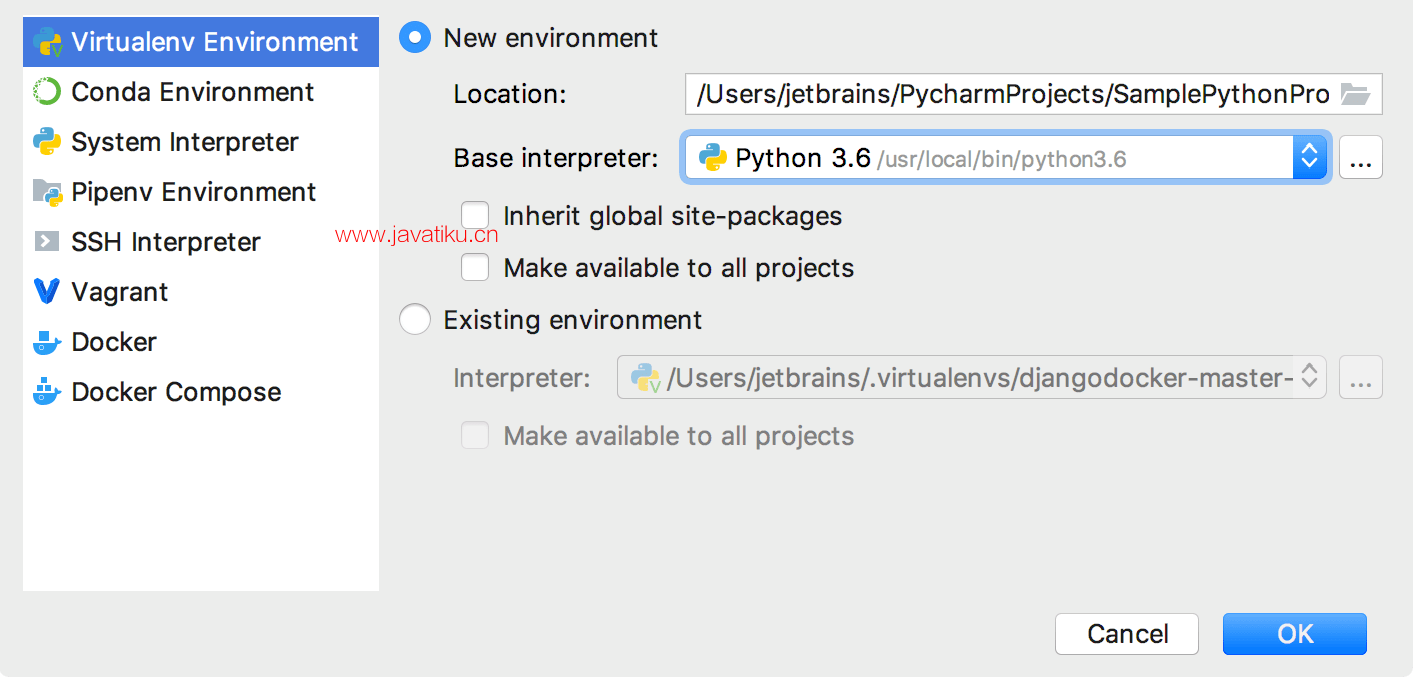Click inside the Location path field

(1010, 95)
